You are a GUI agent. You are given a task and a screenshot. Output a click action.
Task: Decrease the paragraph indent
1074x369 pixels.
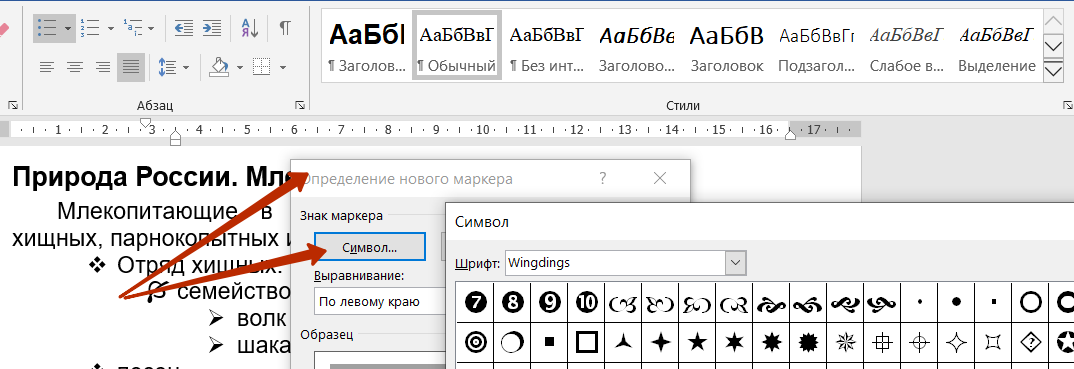click(184, 28)
